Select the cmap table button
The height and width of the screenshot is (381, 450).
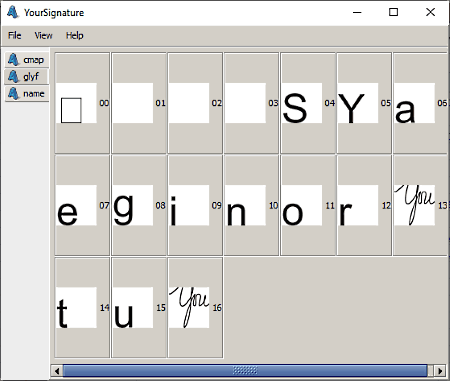click(x=27, y=60)
